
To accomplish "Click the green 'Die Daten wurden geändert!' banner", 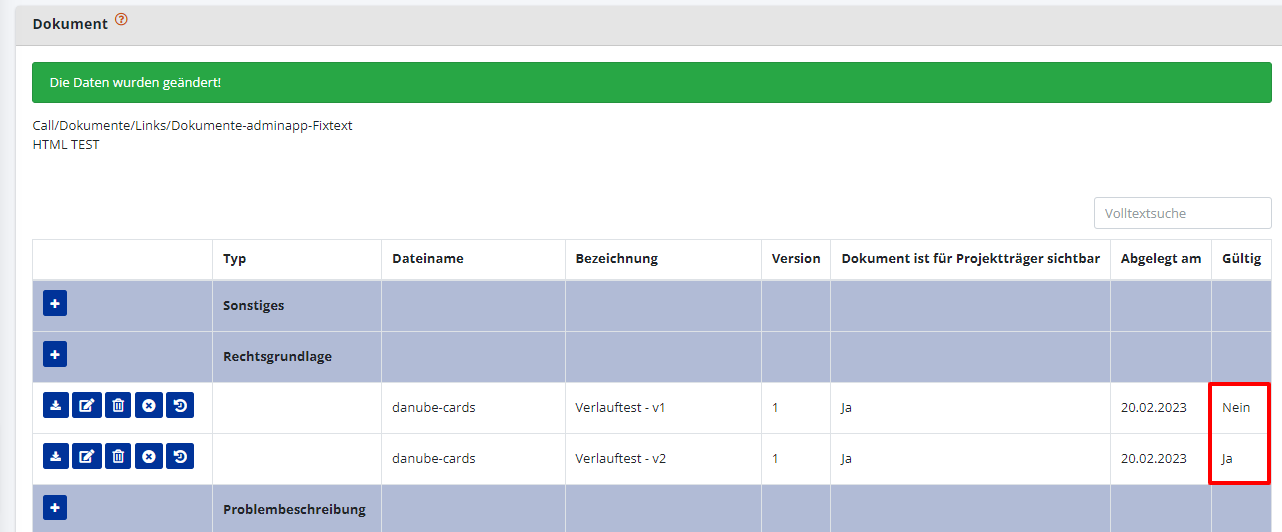I will click(651, 82).
